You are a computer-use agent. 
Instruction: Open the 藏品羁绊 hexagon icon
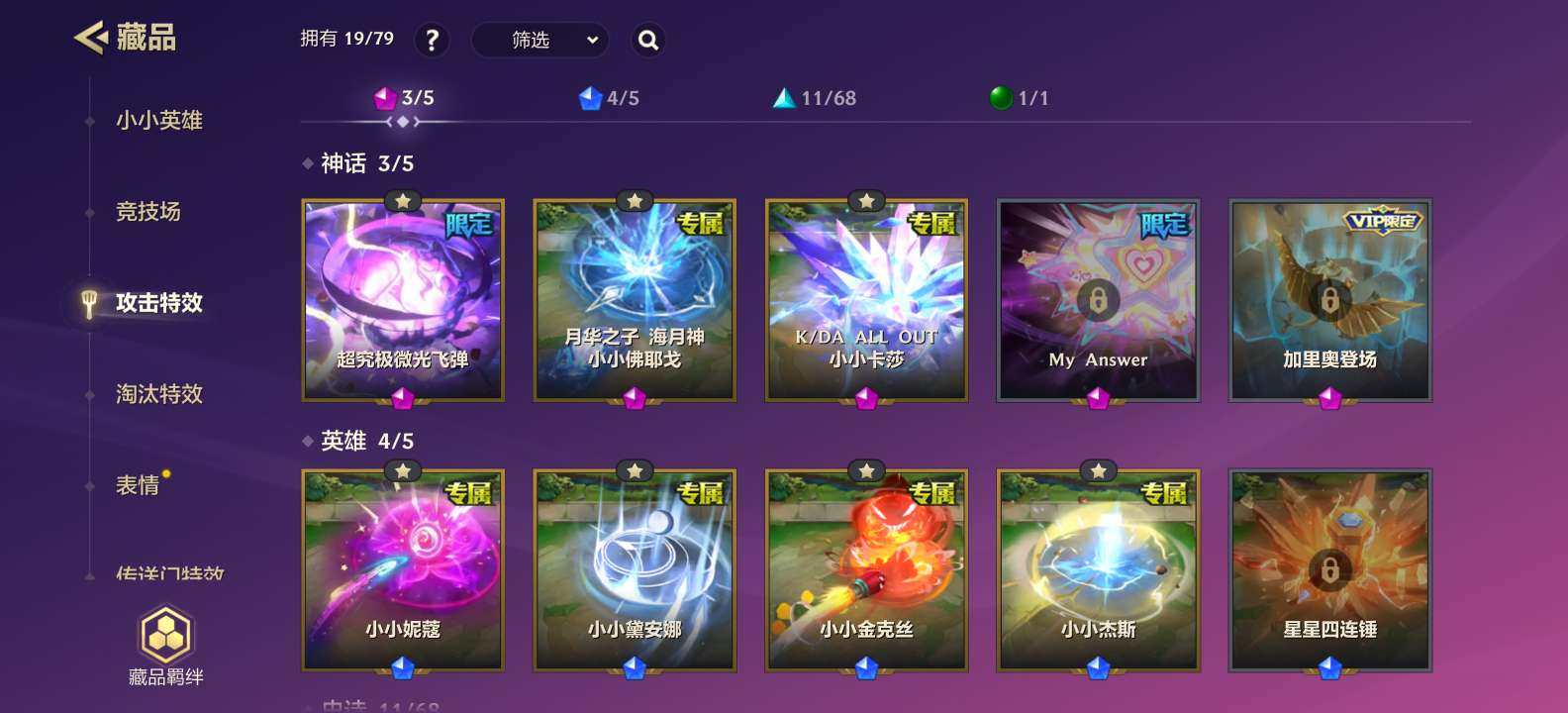coord(166,635)
